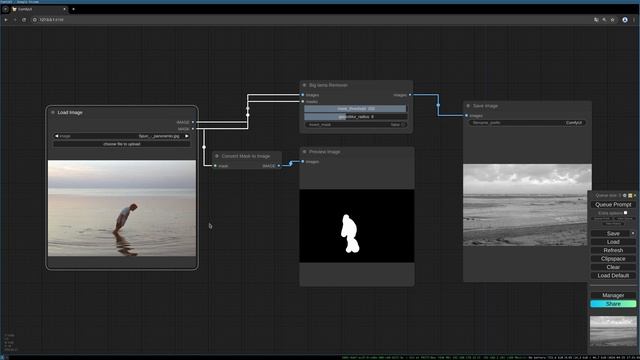Bookmark this page with the star icon
This screenshot has height=360, width=640.
point(612,20)
